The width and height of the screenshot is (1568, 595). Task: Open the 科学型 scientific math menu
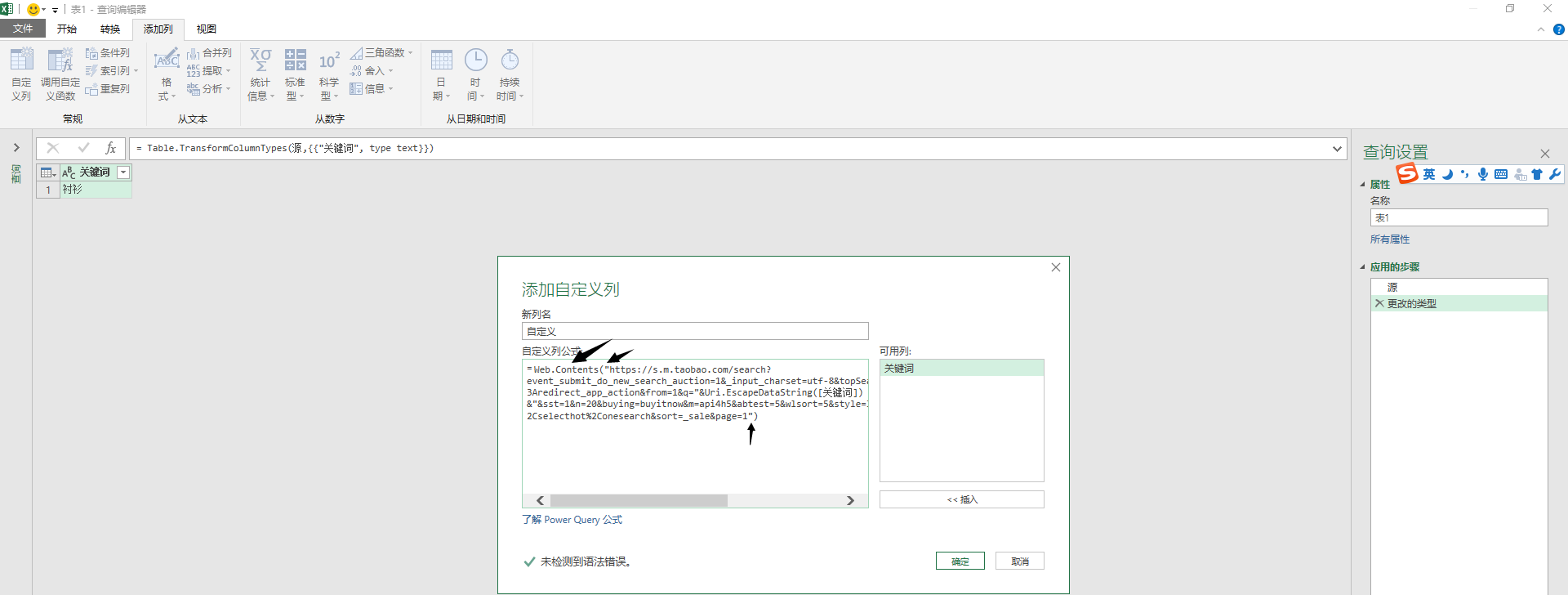(329, 74)
